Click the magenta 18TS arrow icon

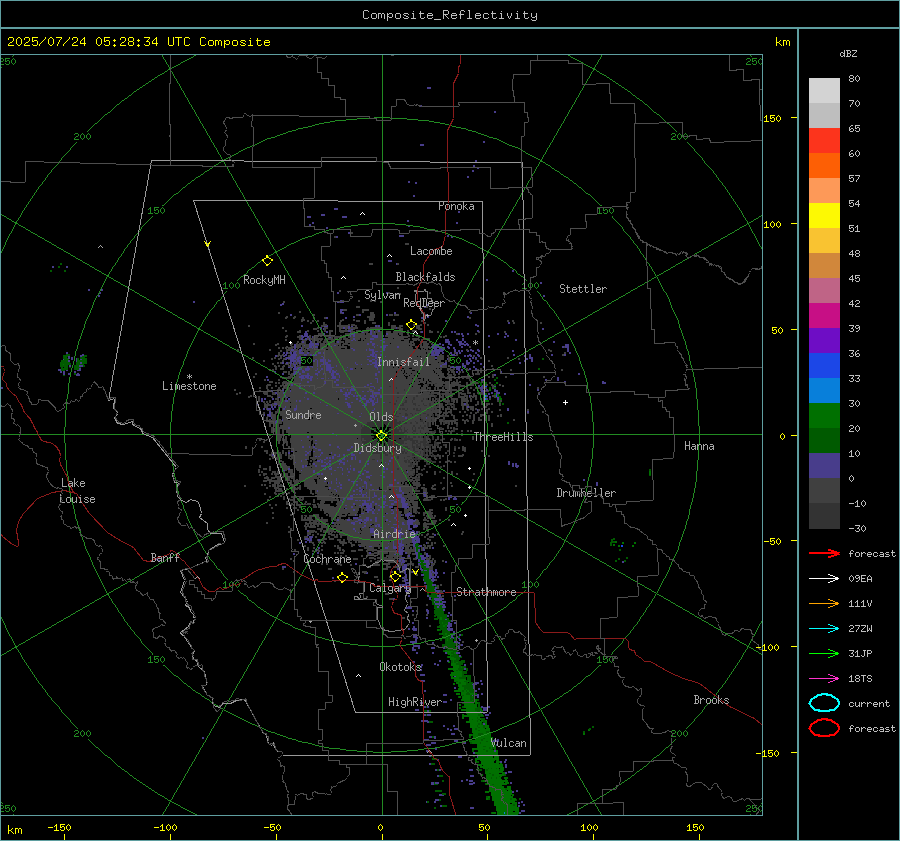[x=824, y=679]
